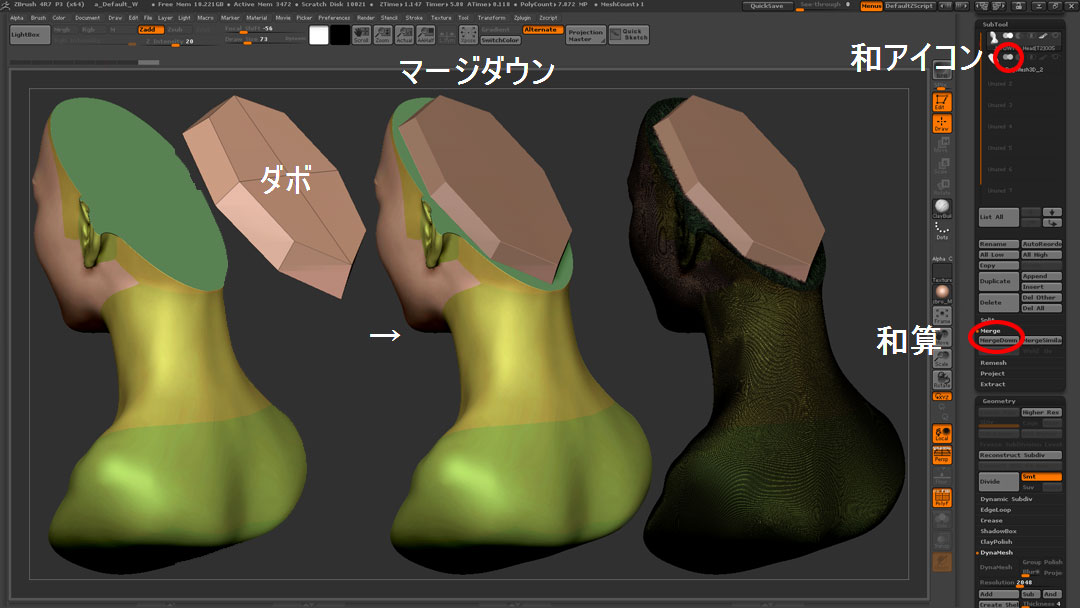
Task: Select the Head subtool thumbnail
Action: click(993, 38)
